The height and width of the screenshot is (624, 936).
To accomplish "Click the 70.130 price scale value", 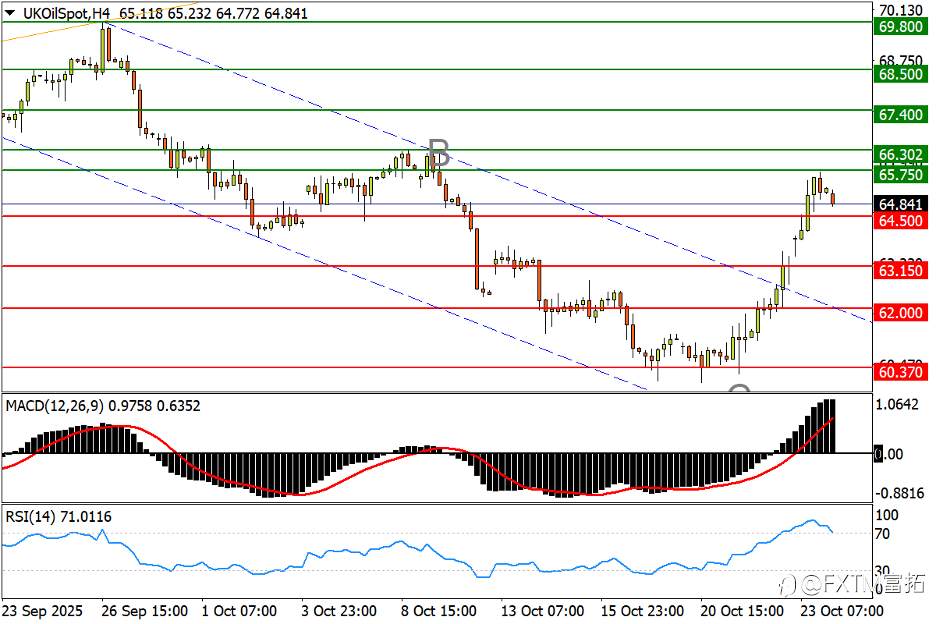I will pyautogui.click(x=901, y=11).
